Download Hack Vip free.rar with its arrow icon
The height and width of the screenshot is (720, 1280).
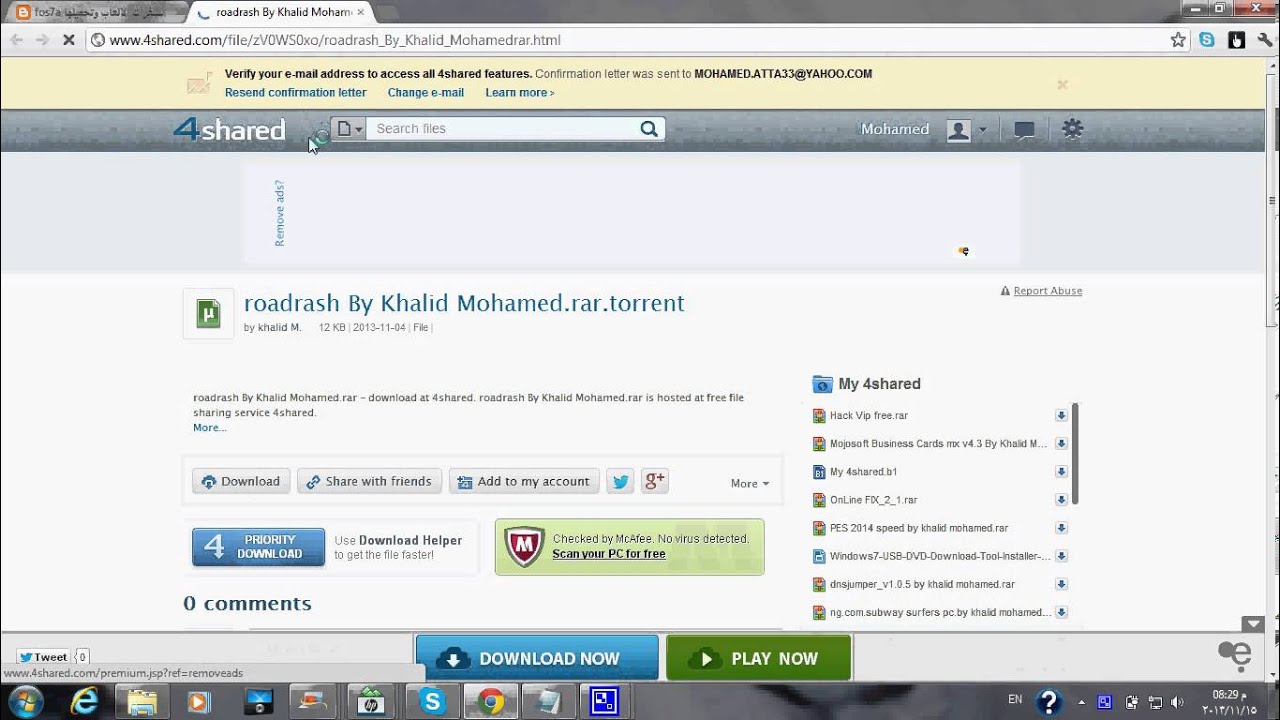point(1061,415)
